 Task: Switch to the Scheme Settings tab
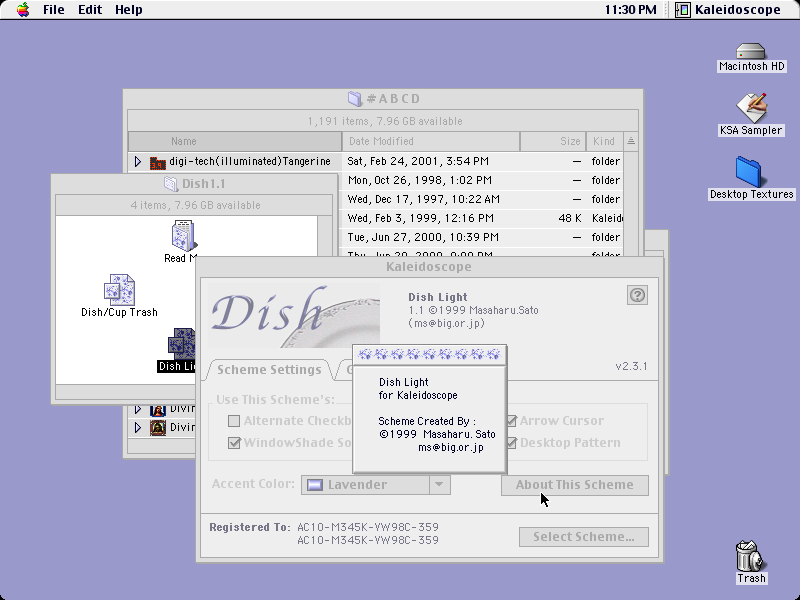(x=269, y=369)
